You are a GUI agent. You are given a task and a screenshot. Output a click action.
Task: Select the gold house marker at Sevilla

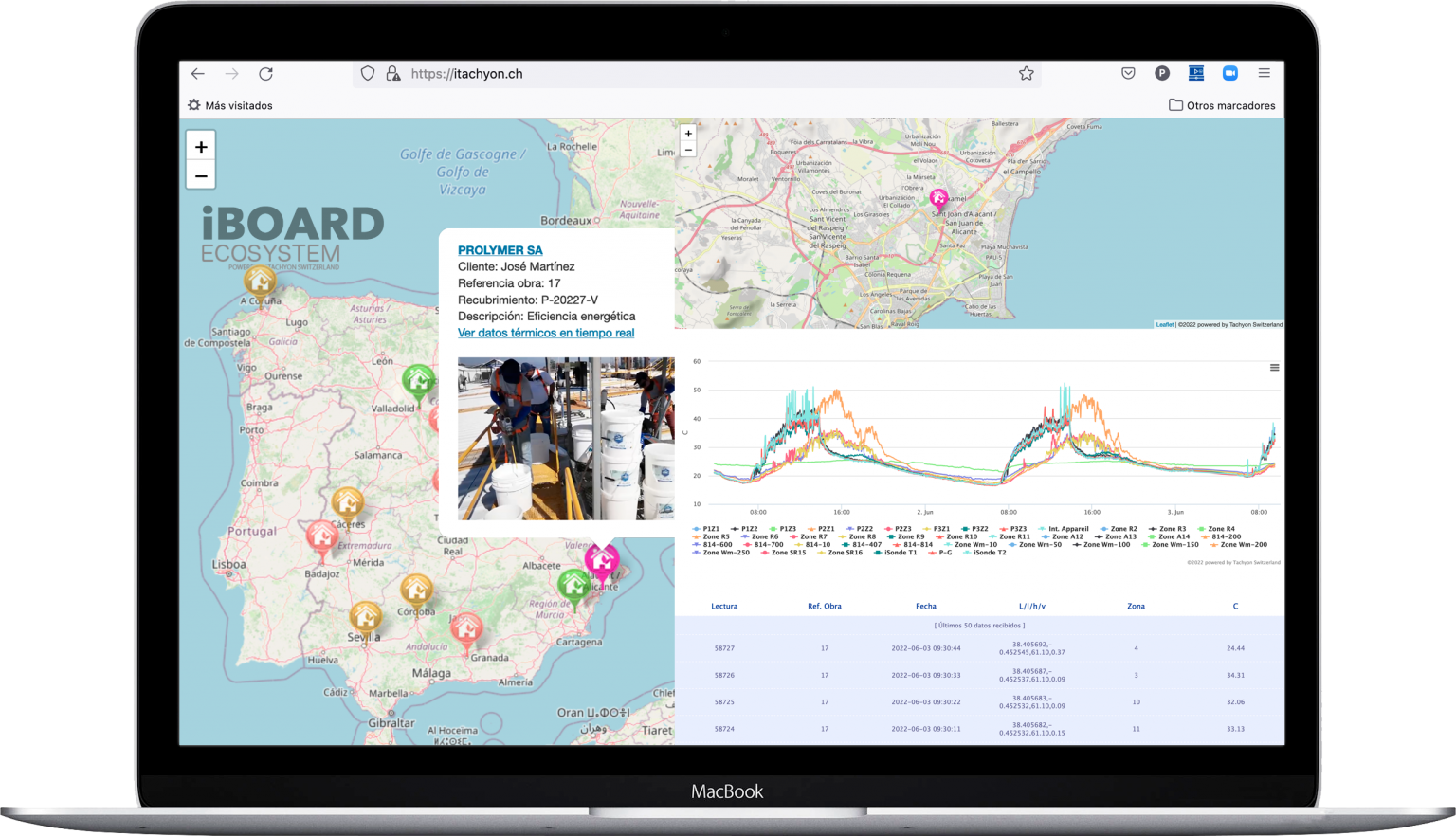point(365,617)
